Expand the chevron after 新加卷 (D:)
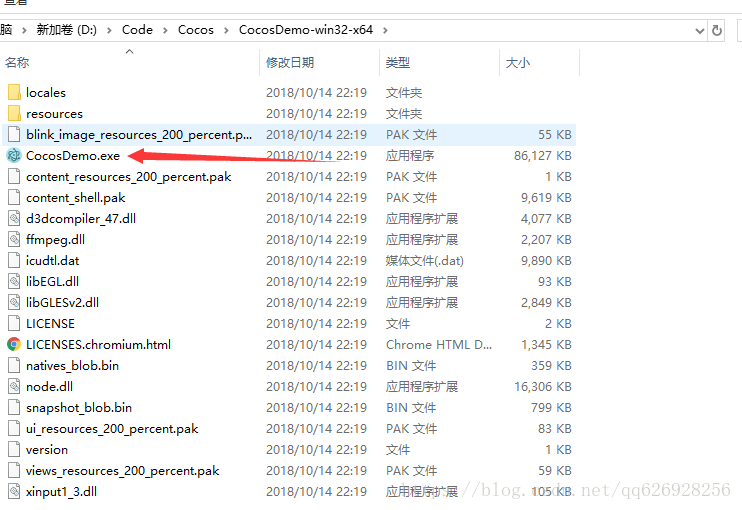This screenshot has width=742, height=510. coord(109,30)
